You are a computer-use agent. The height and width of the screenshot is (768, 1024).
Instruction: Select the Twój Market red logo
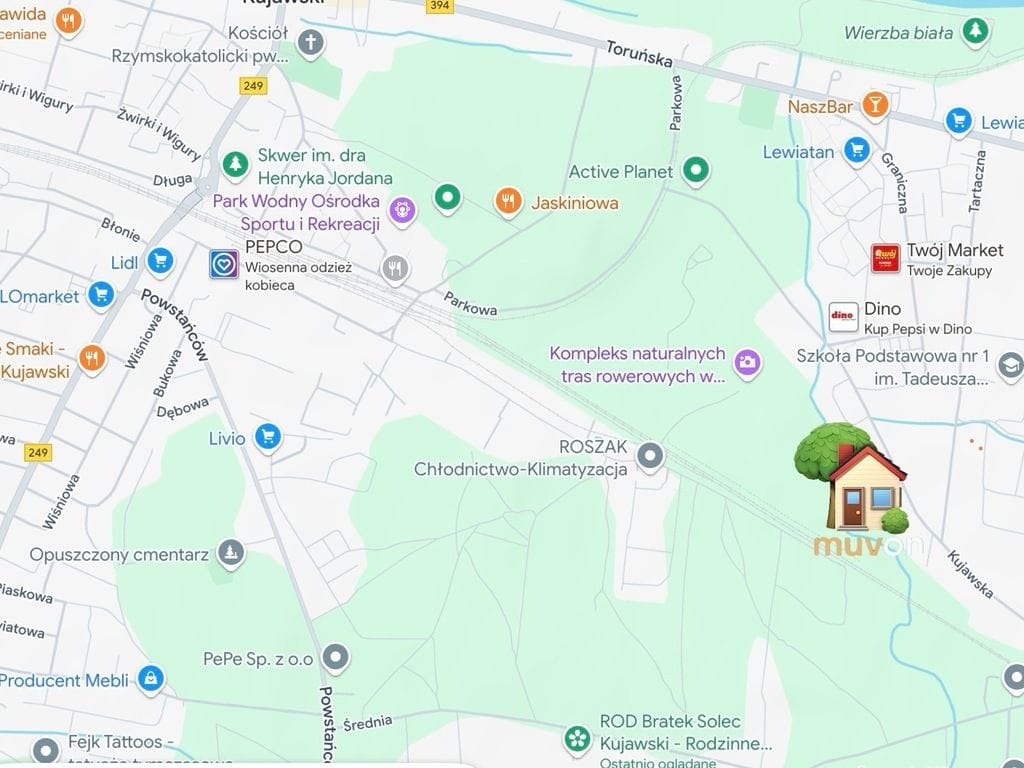(886, 259)
